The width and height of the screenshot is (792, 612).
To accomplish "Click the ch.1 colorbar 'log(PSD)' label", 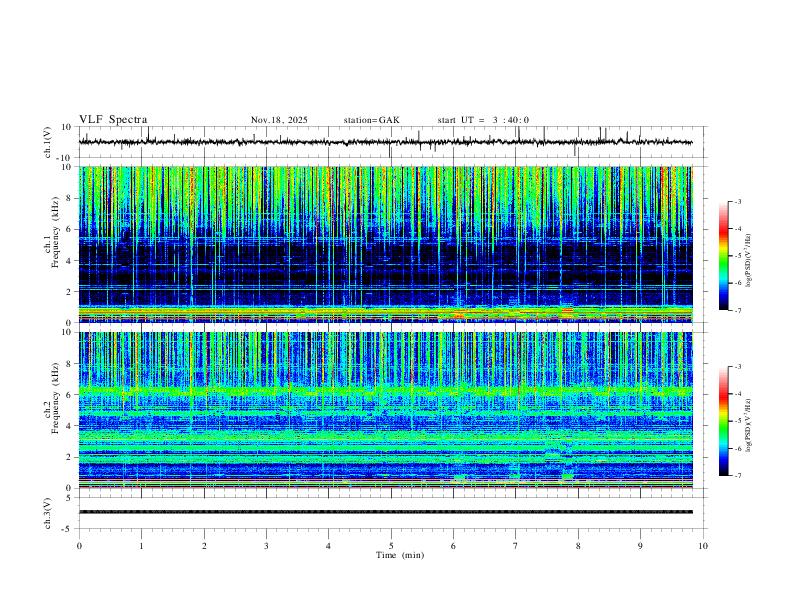I will click(749, 261).
